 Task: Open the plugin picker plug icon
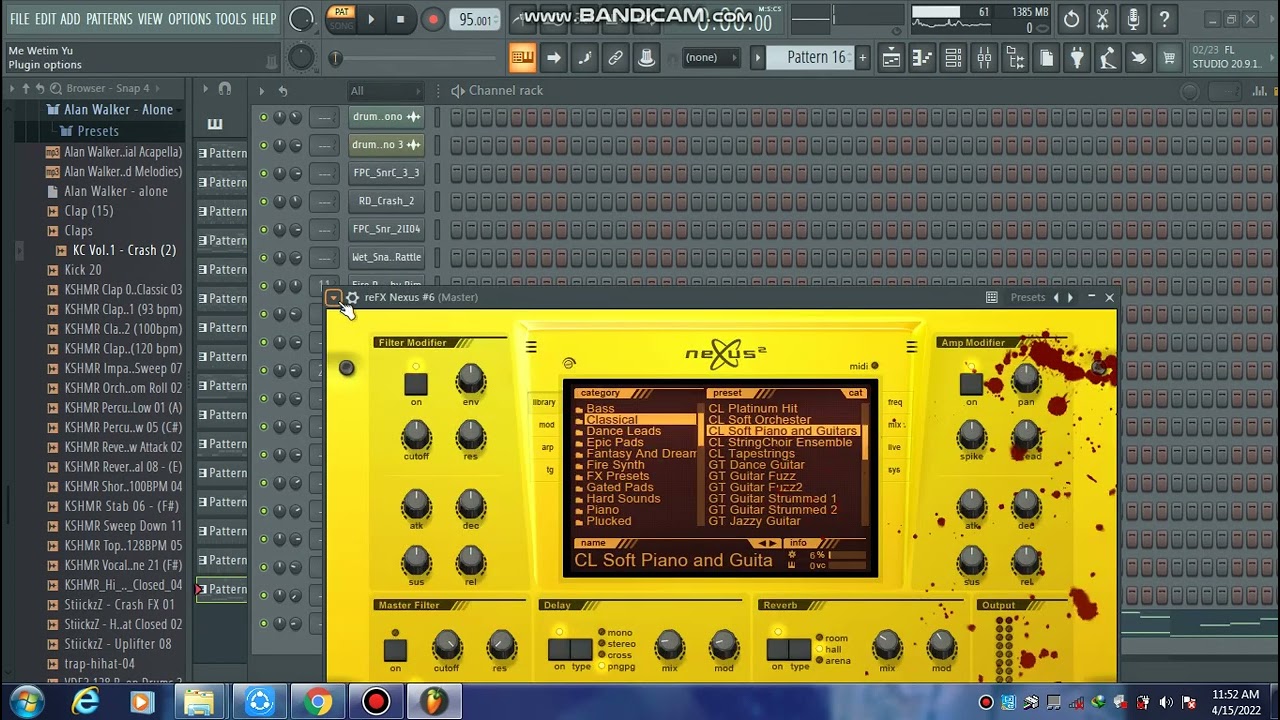click(1077, 59)
